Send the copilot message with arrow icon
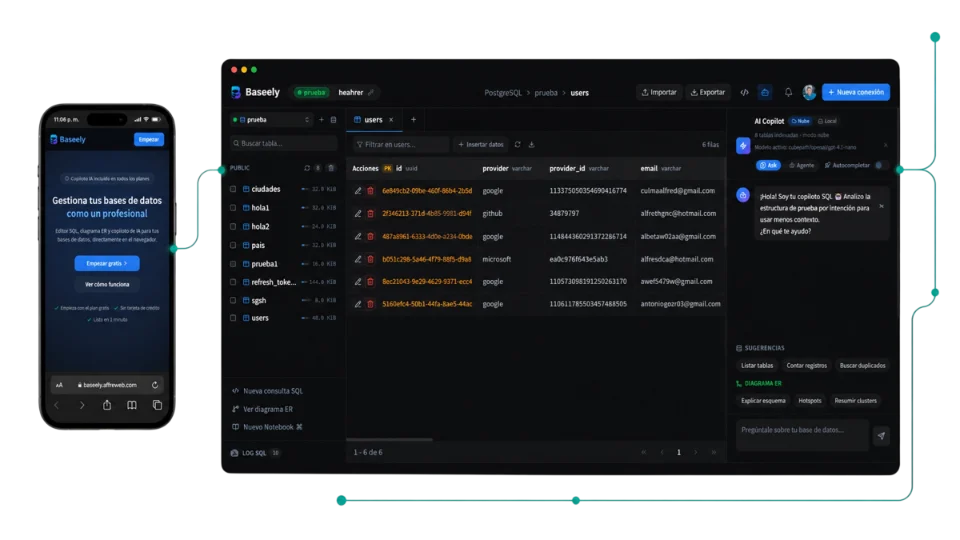 pyautogui.click(x=881, y=435)
